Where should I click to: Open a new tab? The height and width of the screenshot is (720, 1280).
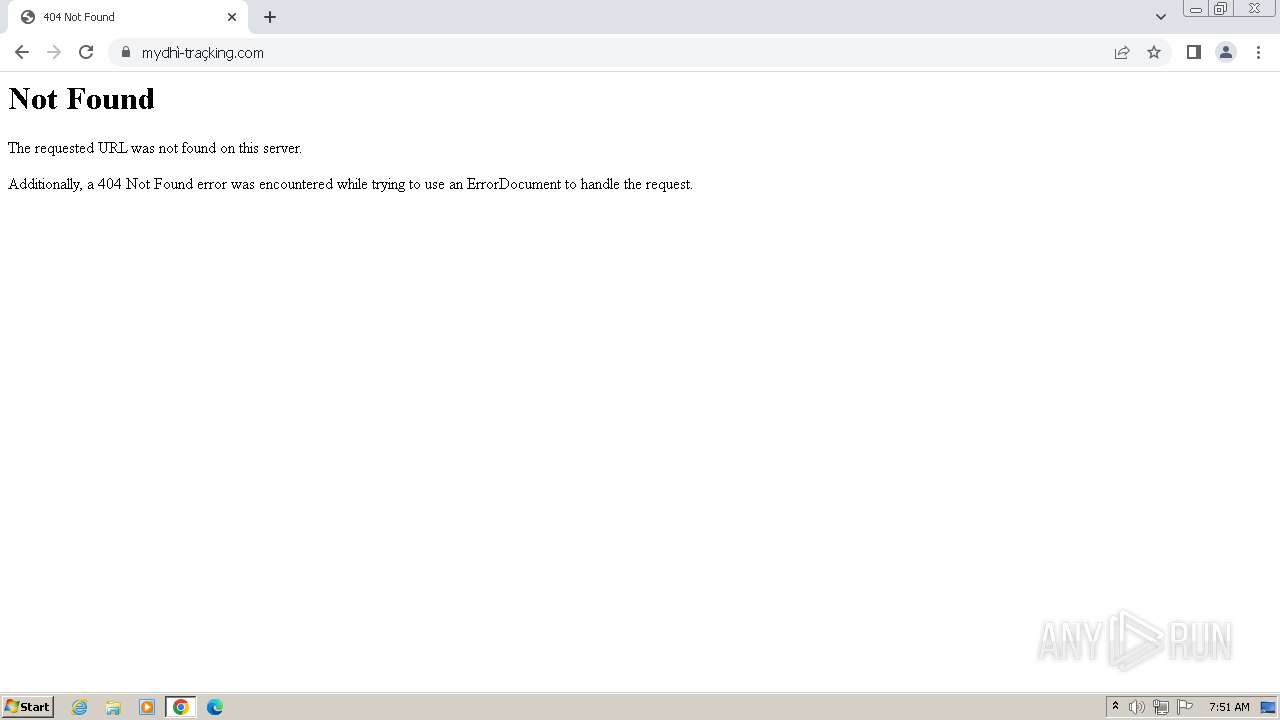coord(270,17)
